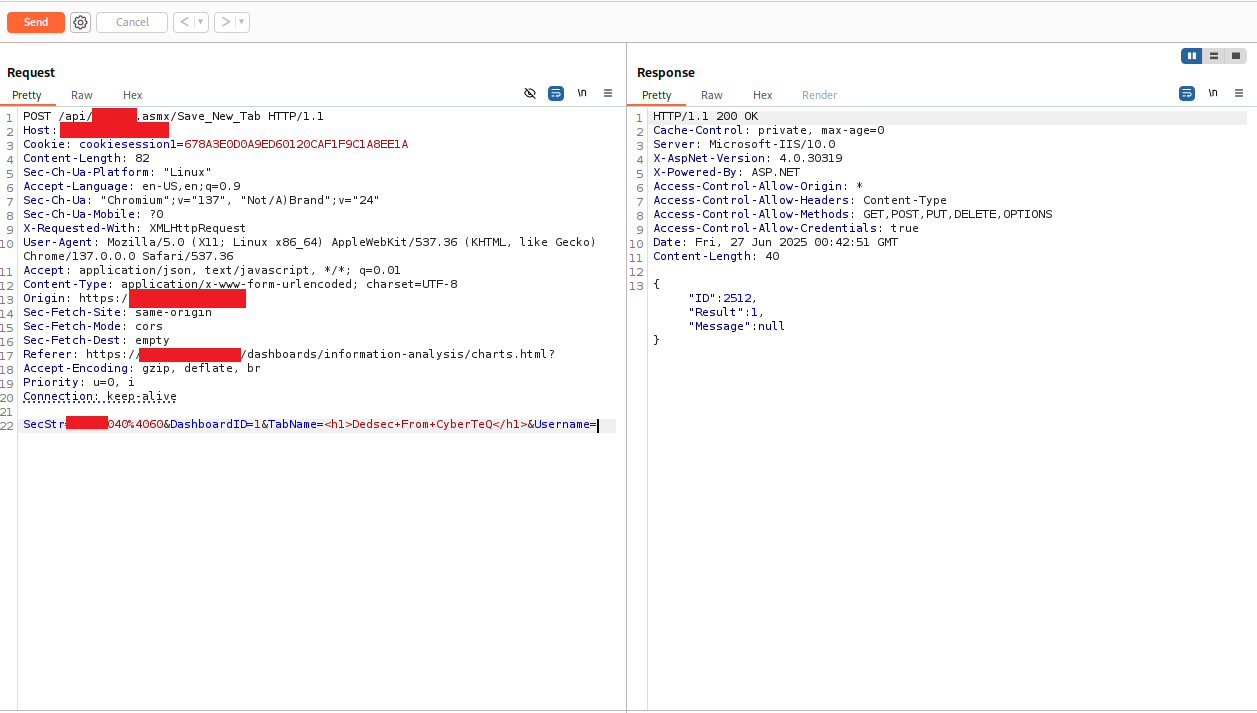The width and height of the screenshot is (1257, 713).
Task: Switch Request panel to Hex tab
Action: coord(133,95)
